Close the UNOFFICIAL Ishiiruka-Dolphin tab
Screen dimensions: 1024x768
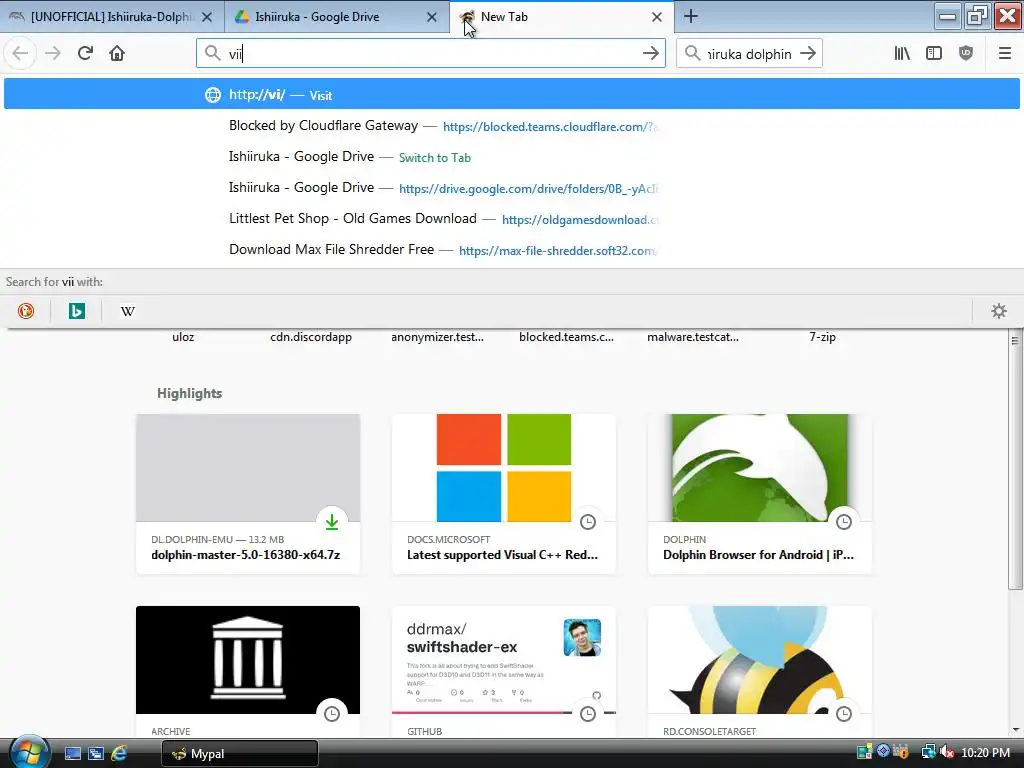tap(207, 17)
